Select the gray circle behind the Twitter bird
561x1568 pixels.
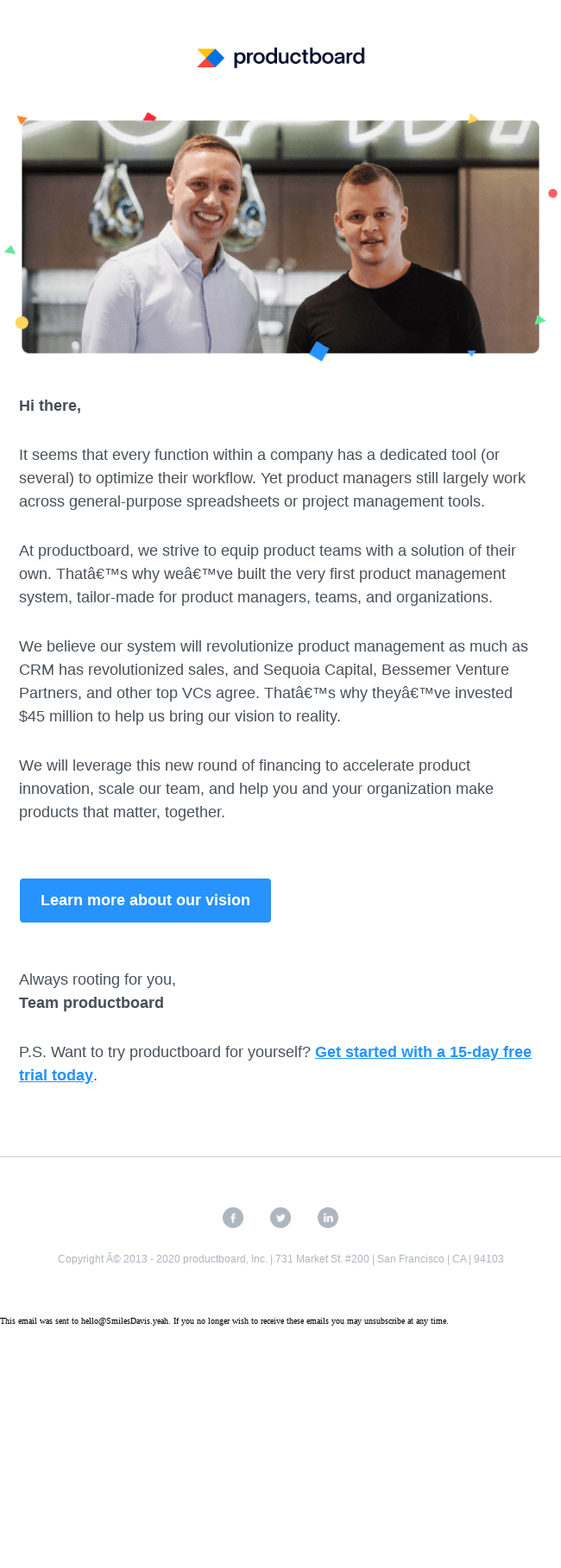pos(280,1218)
